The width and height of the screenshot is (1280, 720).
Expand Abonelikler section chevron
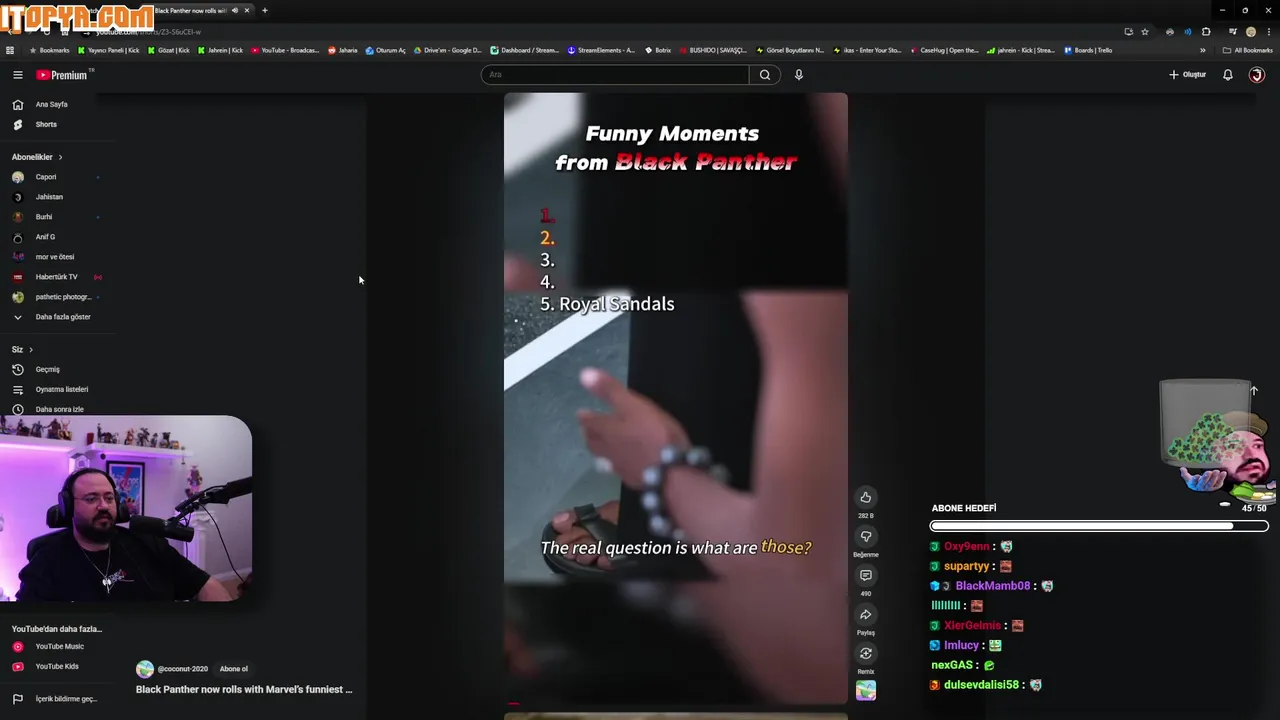(x=60, y=157)
